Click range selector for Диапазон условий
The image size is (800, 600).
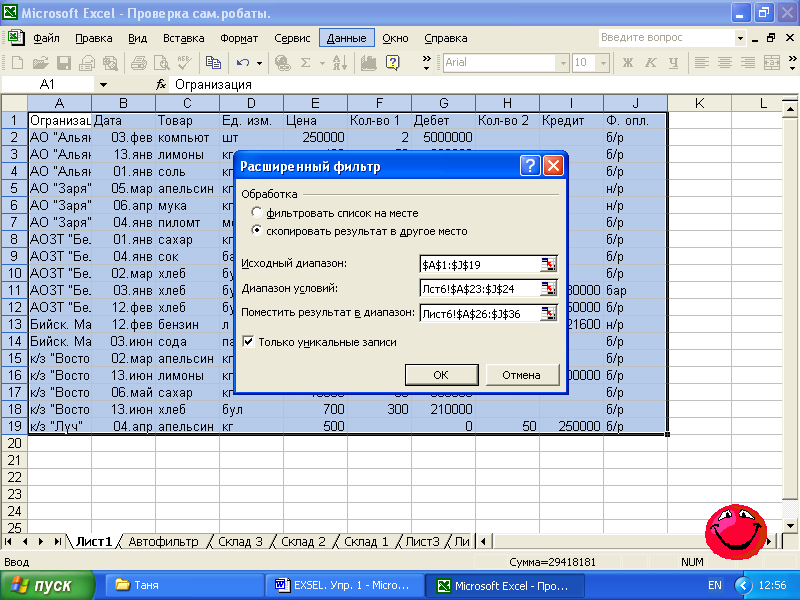pos(548,288)
